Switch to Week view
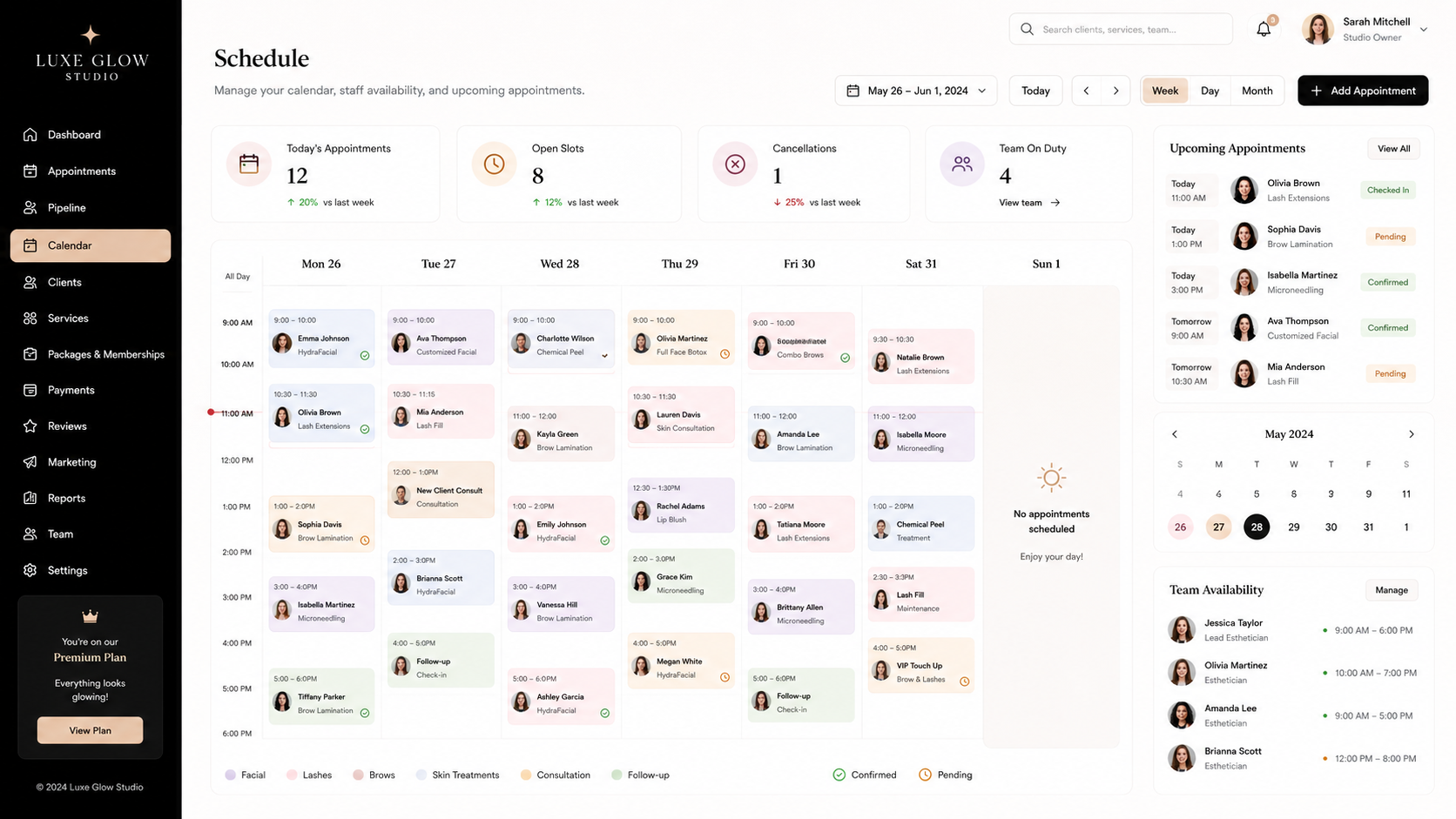Image resolution: width=1456 pixels, height=819 pixels. click(x=1165, y=91)
